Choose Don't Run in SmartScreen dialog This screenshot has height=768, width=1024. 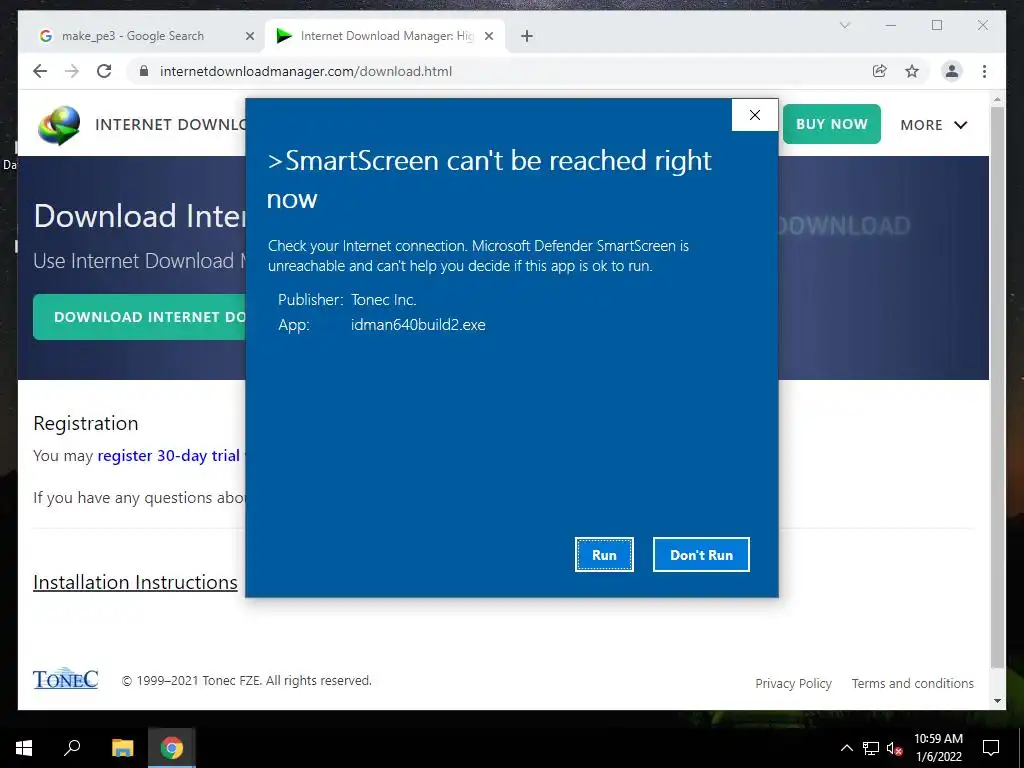click(701, 554)
